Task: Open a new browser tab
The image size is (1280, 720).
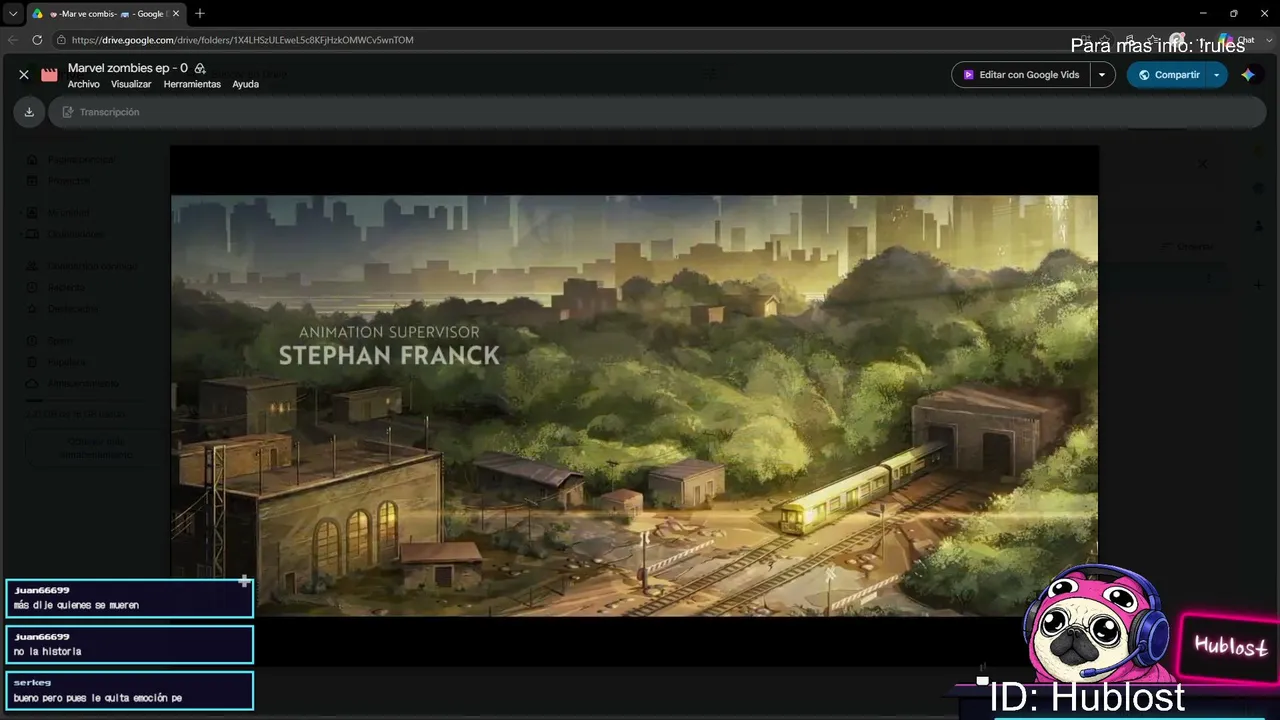Action: pos(200,14)
